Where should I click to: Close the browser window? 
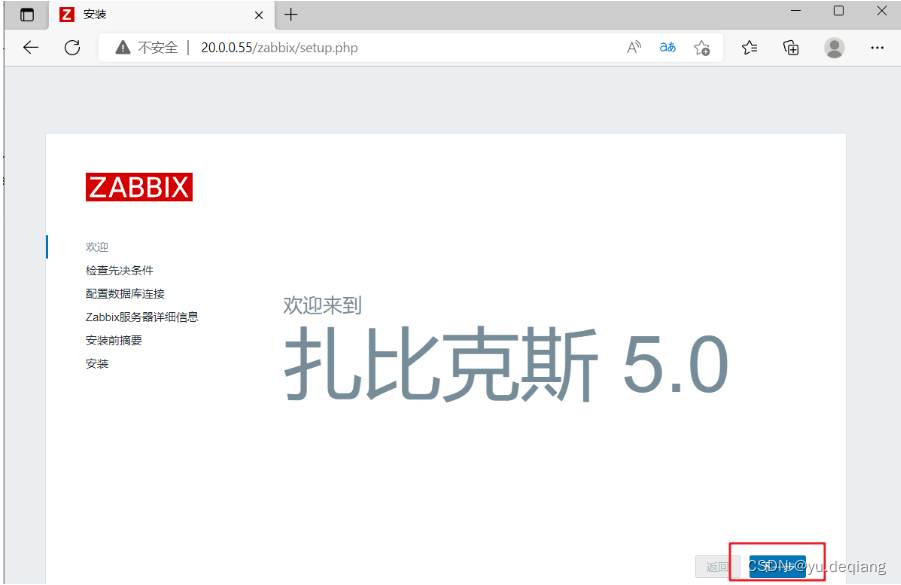[882, 11]
